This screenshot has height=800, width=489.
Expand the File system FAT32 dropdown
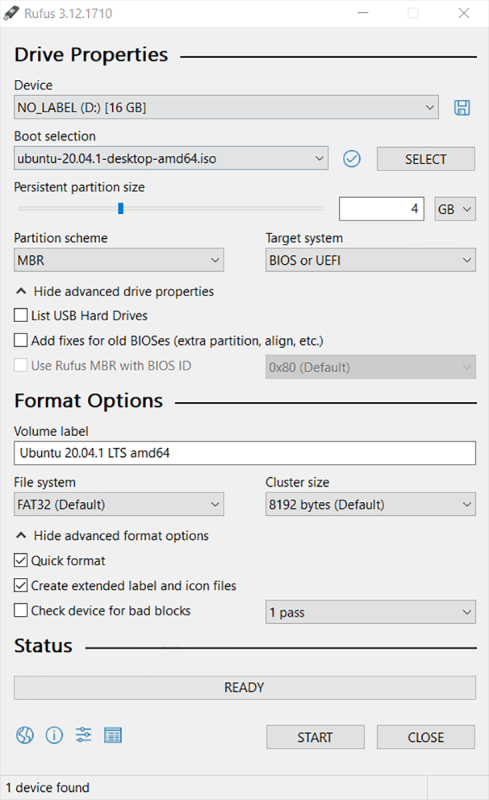(x=119, y=505)
